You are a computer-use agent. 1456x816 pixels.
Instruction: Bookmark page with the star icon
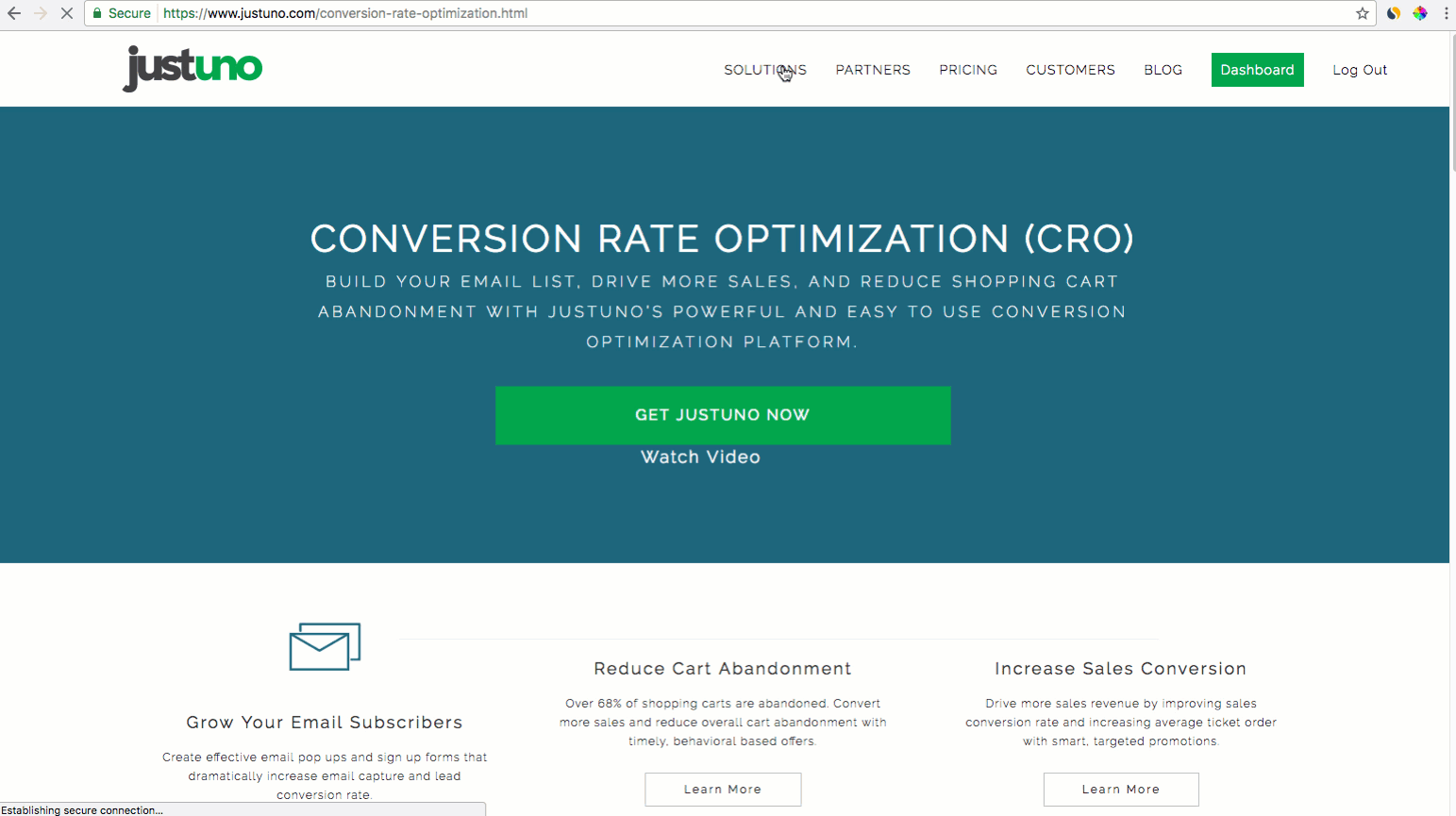[x=1362, y=13]
